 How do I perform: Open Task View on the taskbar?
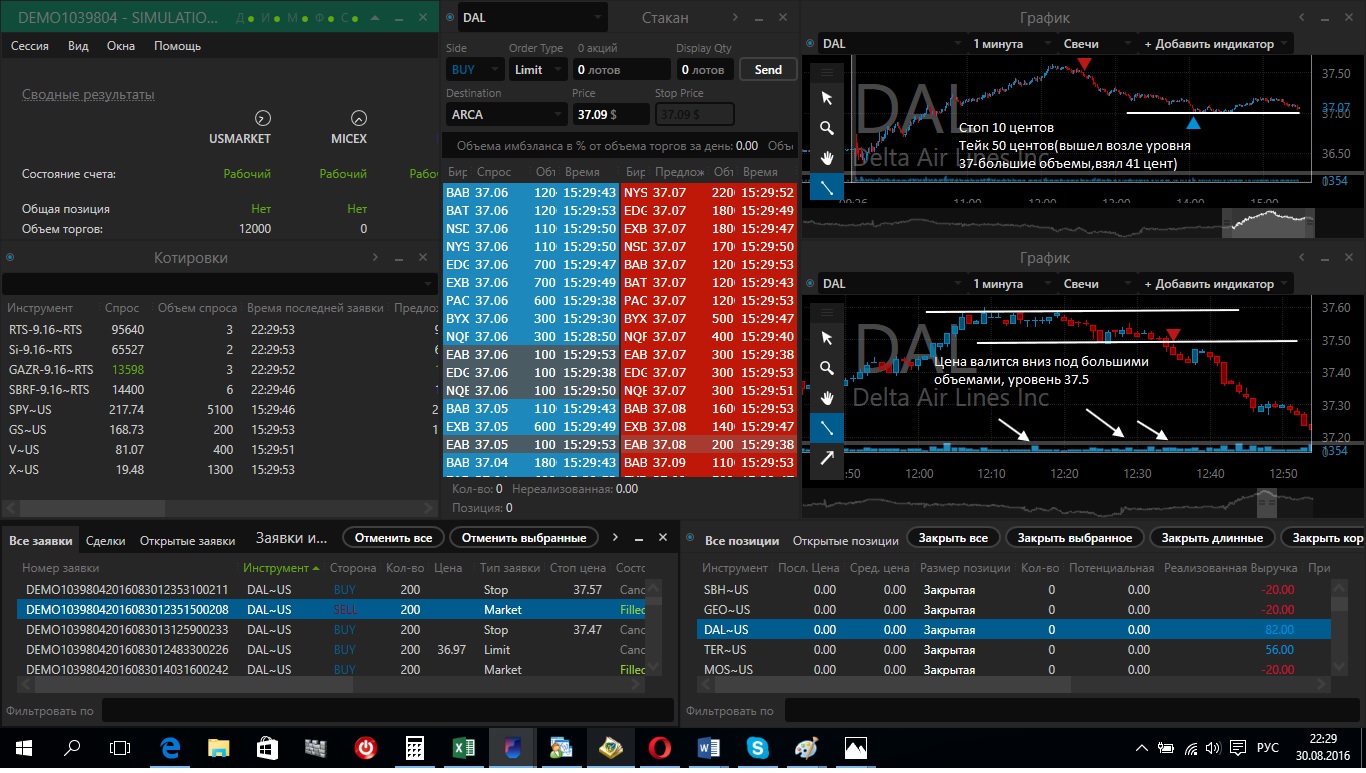120,748
